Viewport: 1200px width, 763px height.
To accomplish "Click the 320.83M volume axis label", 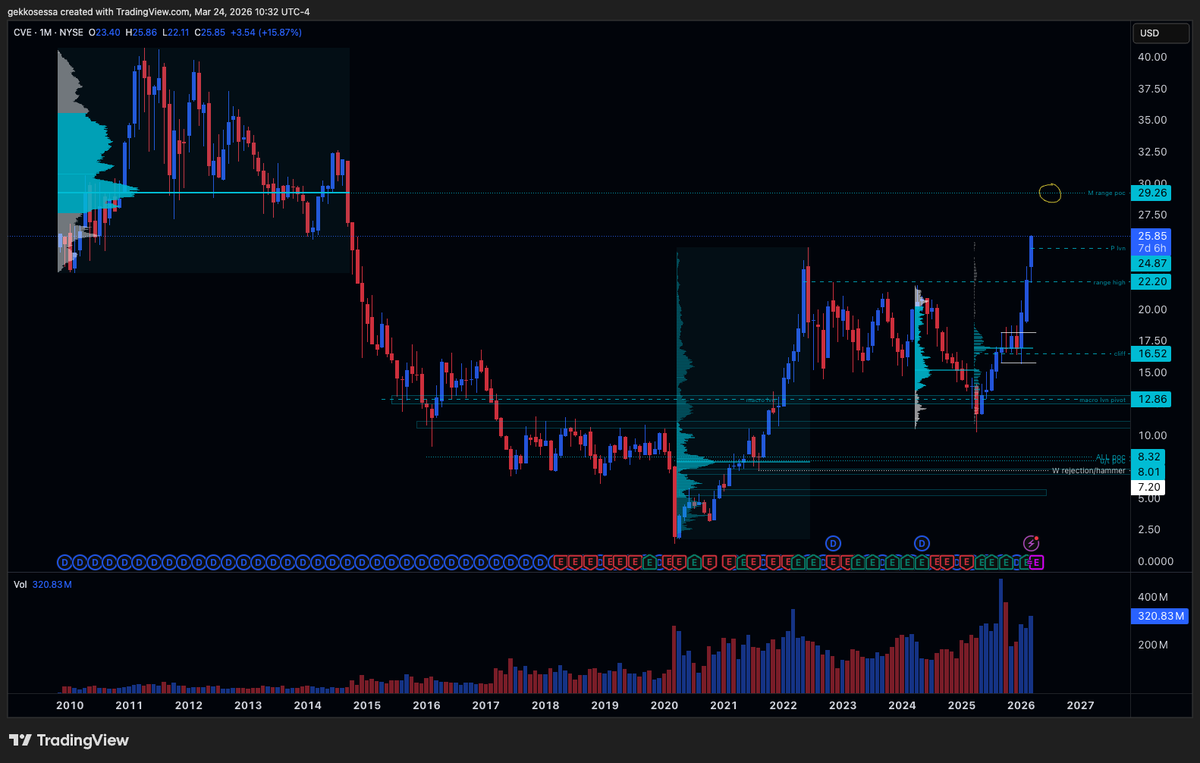I will [1158, 618].
